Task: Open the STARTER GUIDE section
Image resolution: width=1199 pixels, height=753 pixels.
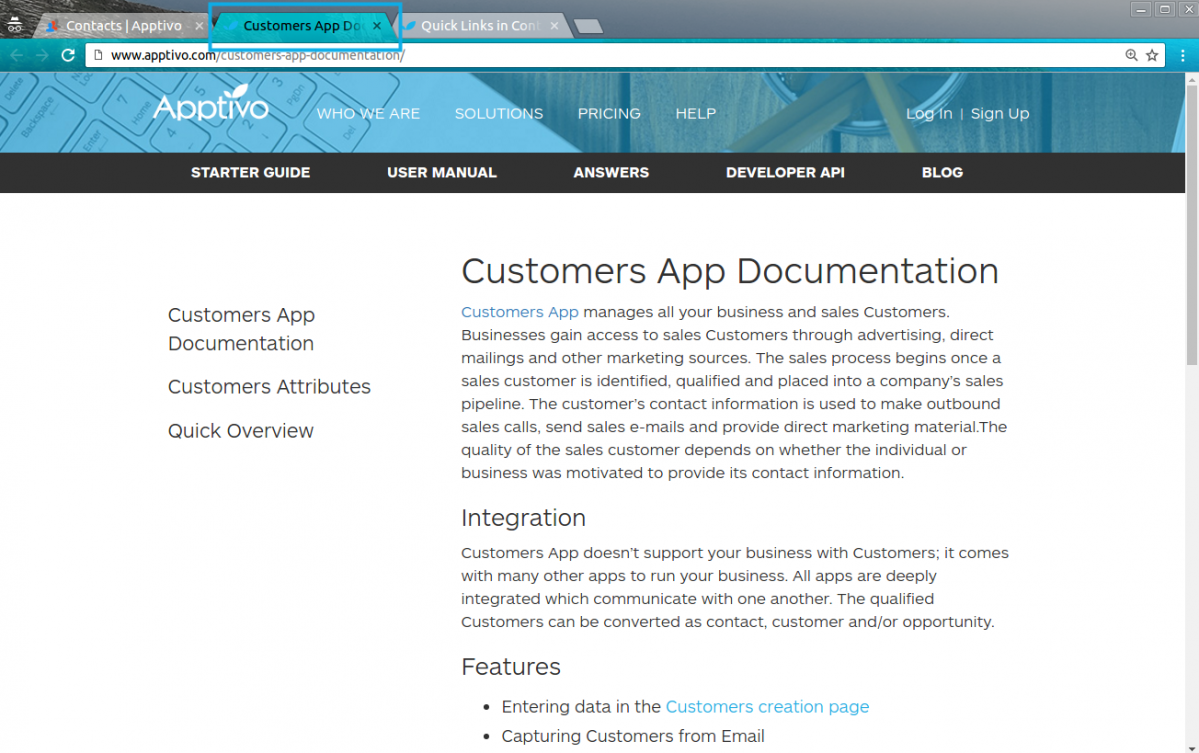Action: (x=250, y=173)
